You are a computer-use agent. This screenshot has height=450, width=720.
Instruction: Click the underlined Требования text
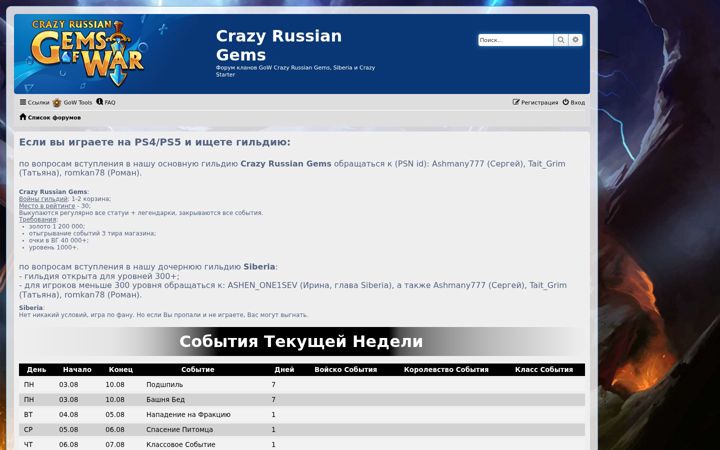point(37,219)
